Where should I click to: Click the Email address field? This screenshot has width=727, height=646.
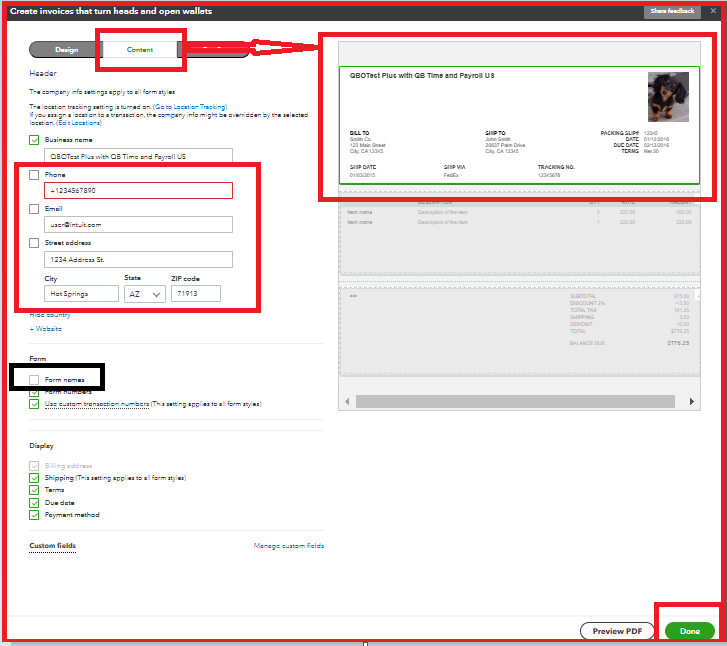pos(138,224)
